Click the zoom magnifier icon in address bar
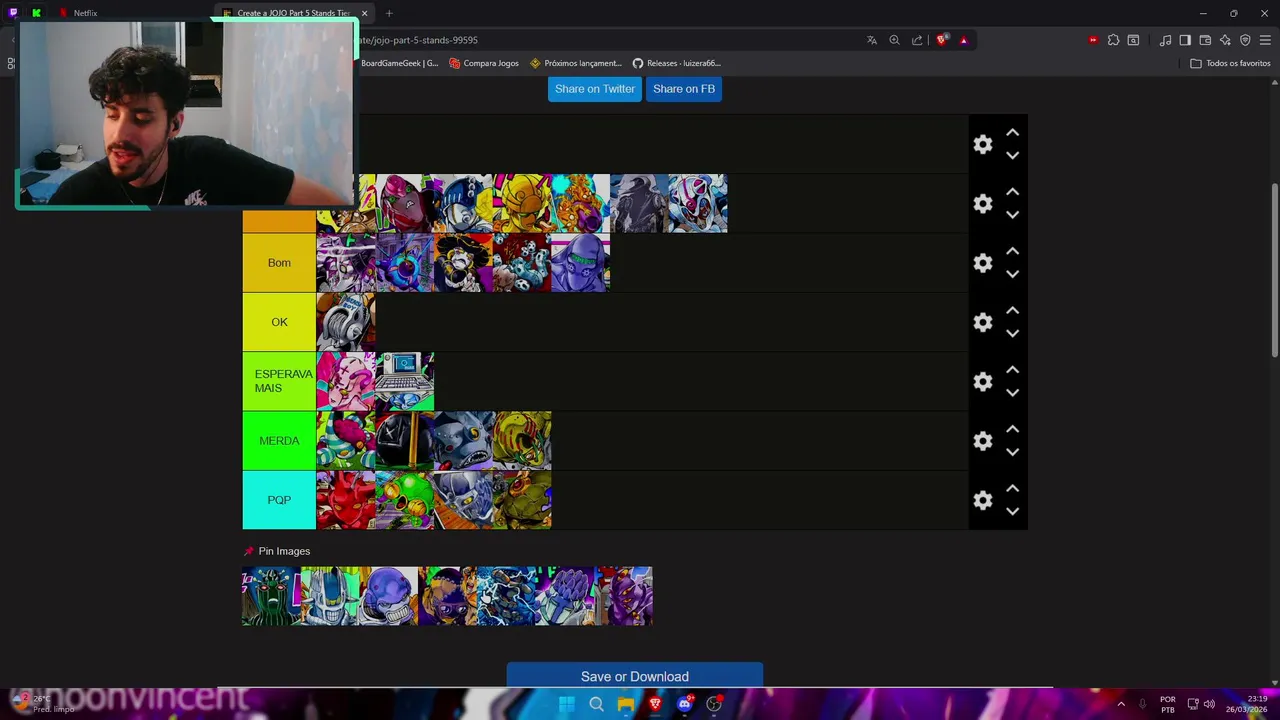The height and width of the screenshot is (720, 1280). point(894,40)
